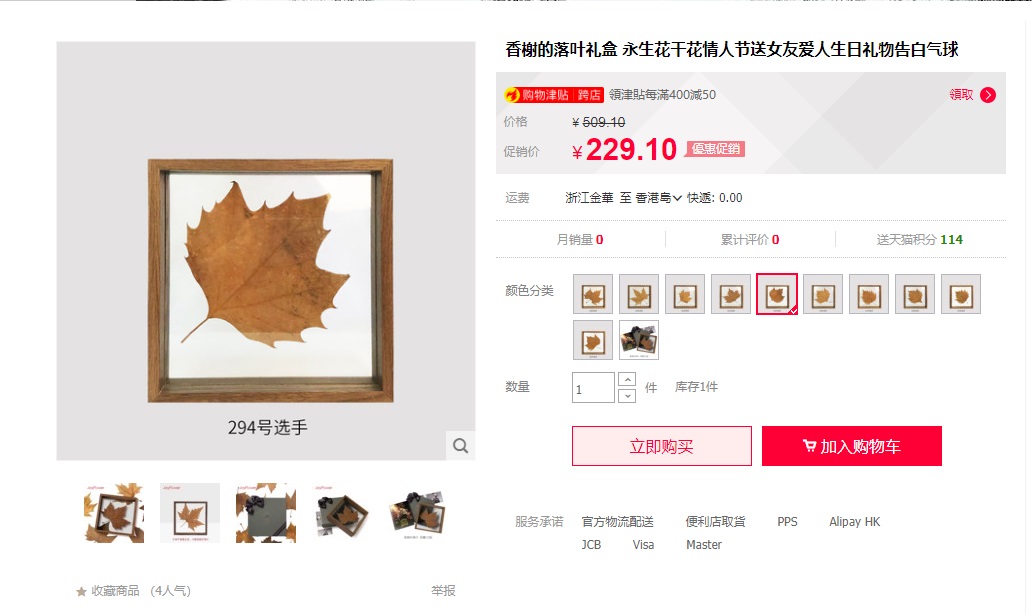Open the dark gift box with bow thumbnail
Viewport: 1032px width, 615px height.
pos(266,513)
